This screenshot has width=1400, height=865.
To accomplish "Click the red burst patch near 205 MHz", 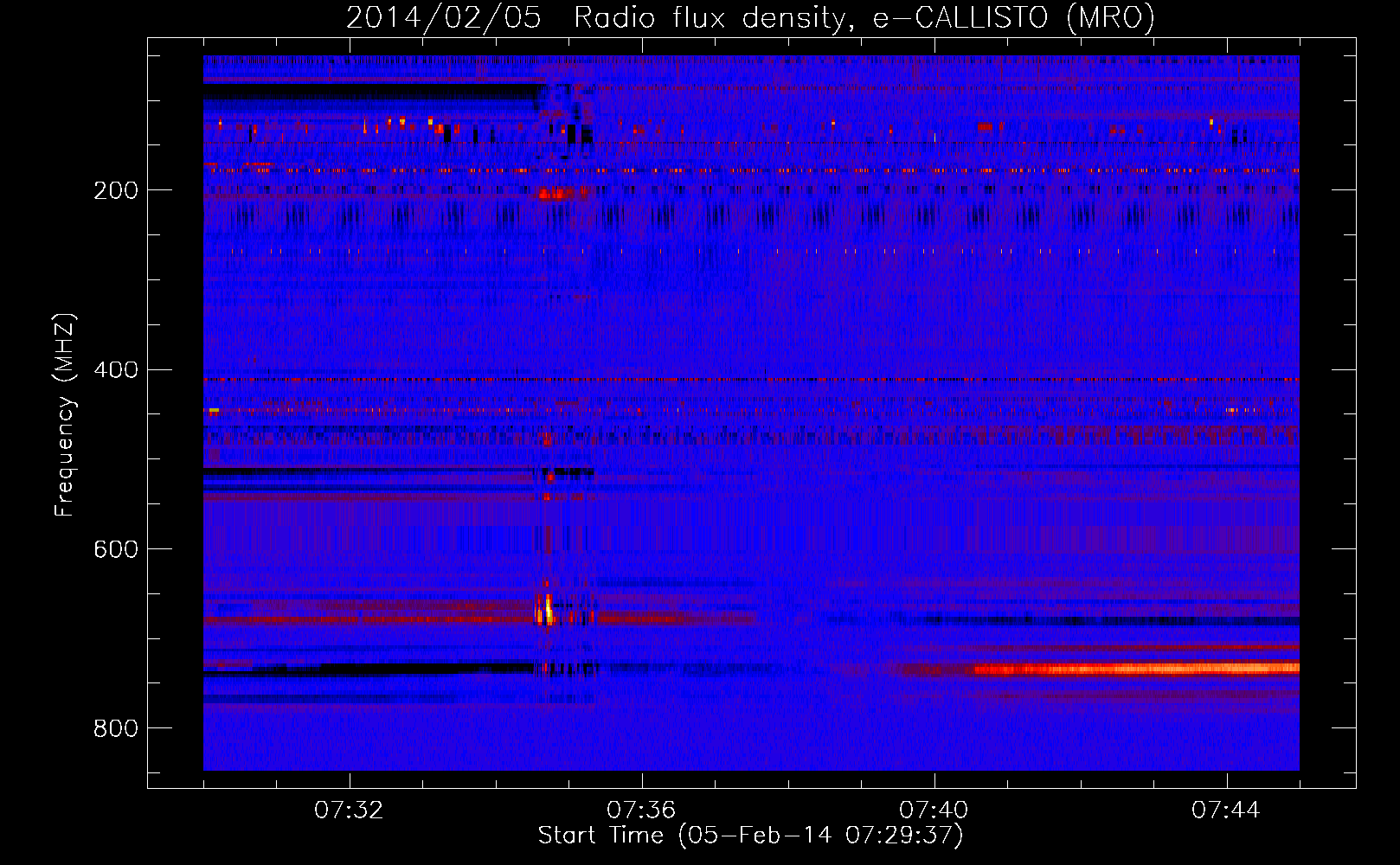I will pos(554,195).
